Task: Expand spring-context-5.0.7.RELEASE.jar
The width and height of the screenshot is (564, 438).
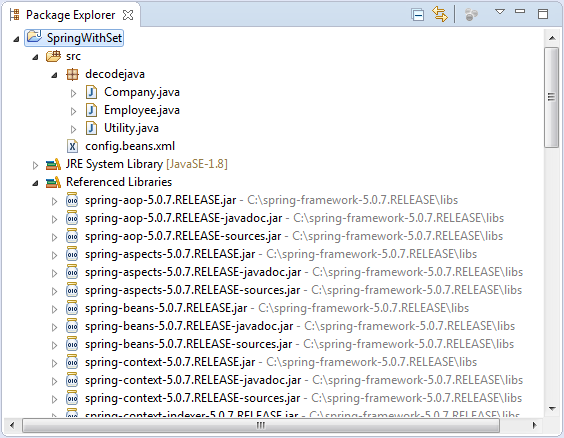Action: coord(54,363)
